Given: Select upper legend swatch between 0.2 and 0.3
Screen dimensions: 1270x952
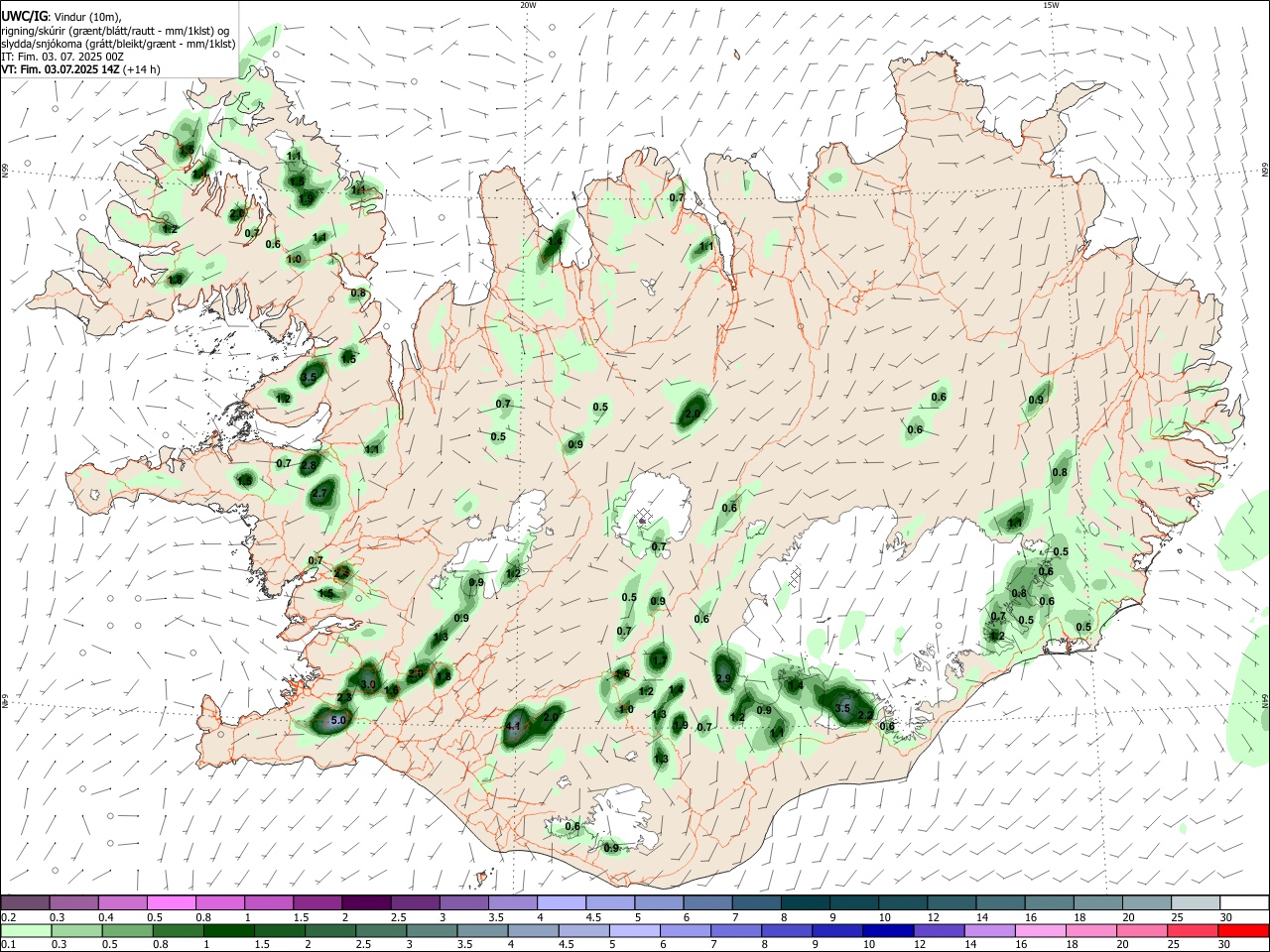Looking at the screenshot, I should tap(25, 902).
